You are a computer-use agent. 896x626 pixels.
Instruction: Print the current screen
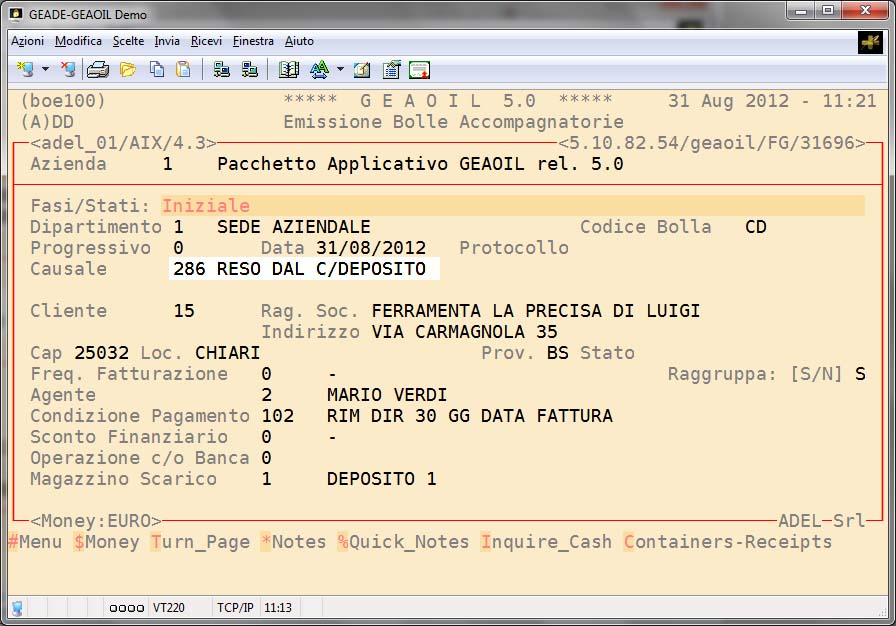click(97, 70)
